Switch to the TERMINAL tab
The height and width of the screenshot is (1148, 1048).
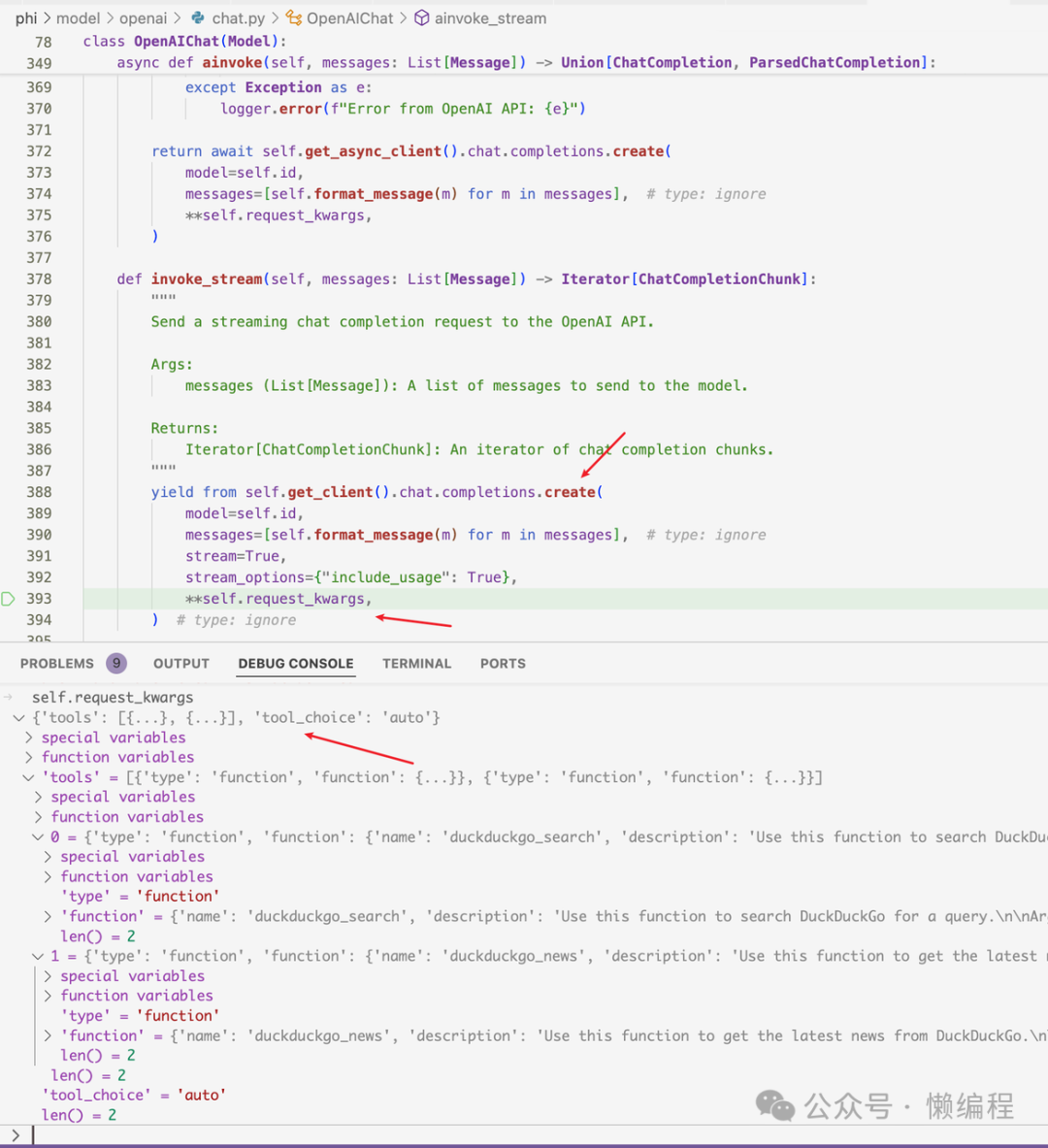click(x=416, y=663)
